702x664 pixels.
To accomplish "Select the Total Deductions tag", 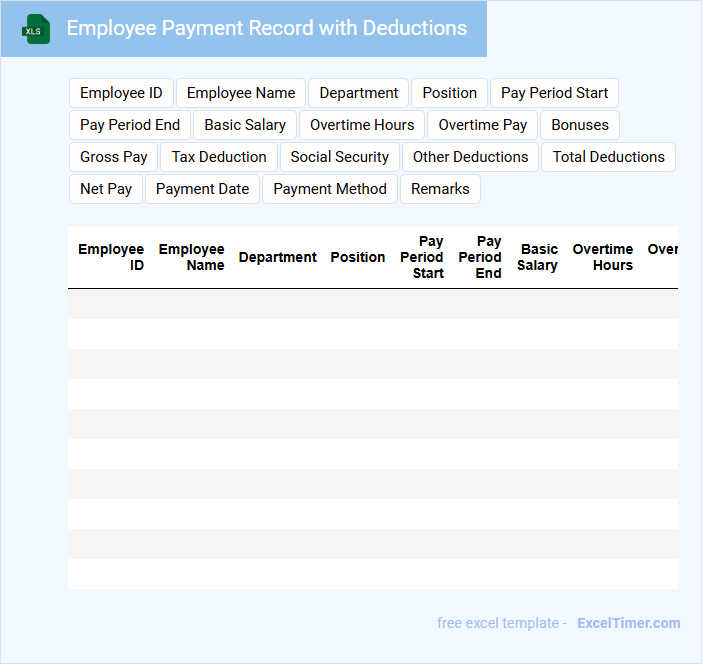I will point(608,157).
